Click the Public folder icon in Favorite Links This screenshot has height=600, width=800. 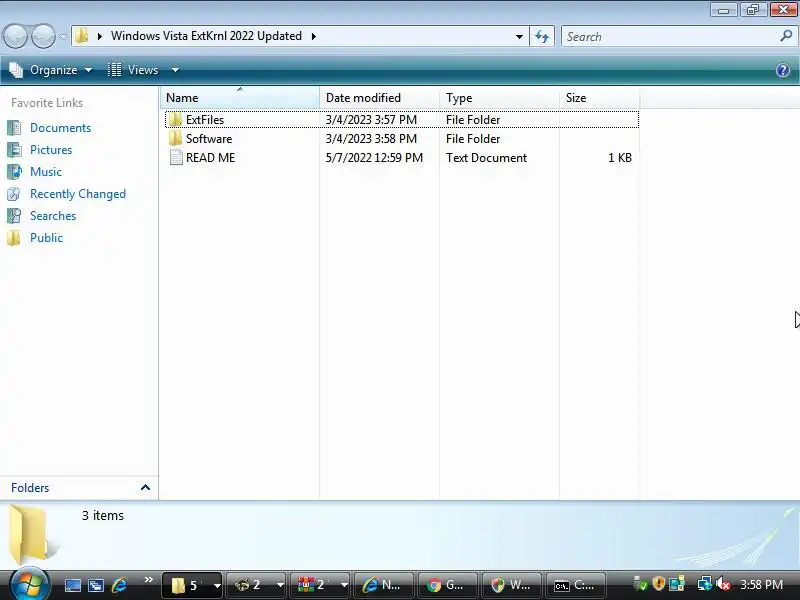[14, 238]
